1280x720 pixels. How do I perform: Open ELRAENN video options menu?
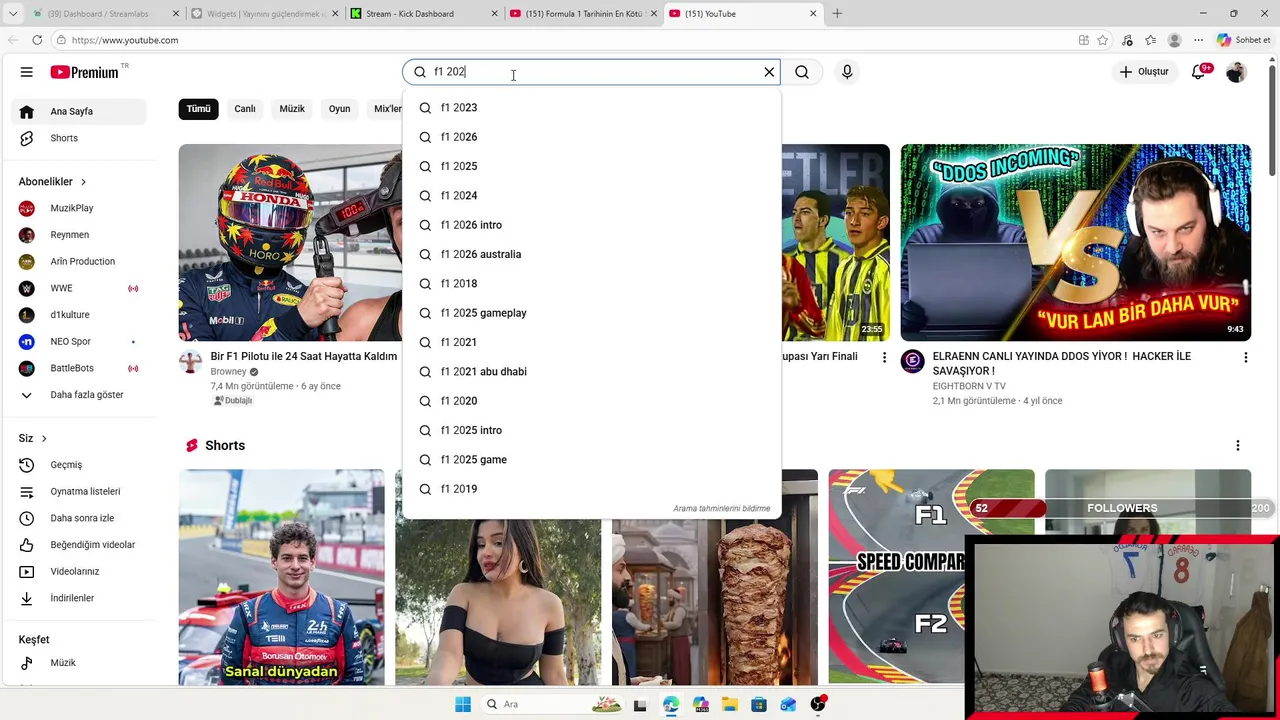tap(1245, 358)
